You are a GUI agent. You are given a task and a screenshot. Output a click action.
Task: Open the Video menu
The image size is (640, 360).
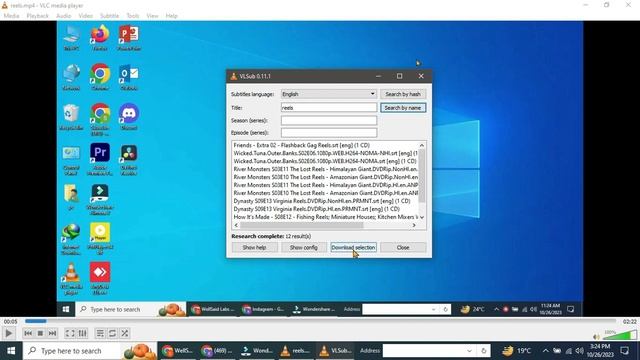click(86, 16)
